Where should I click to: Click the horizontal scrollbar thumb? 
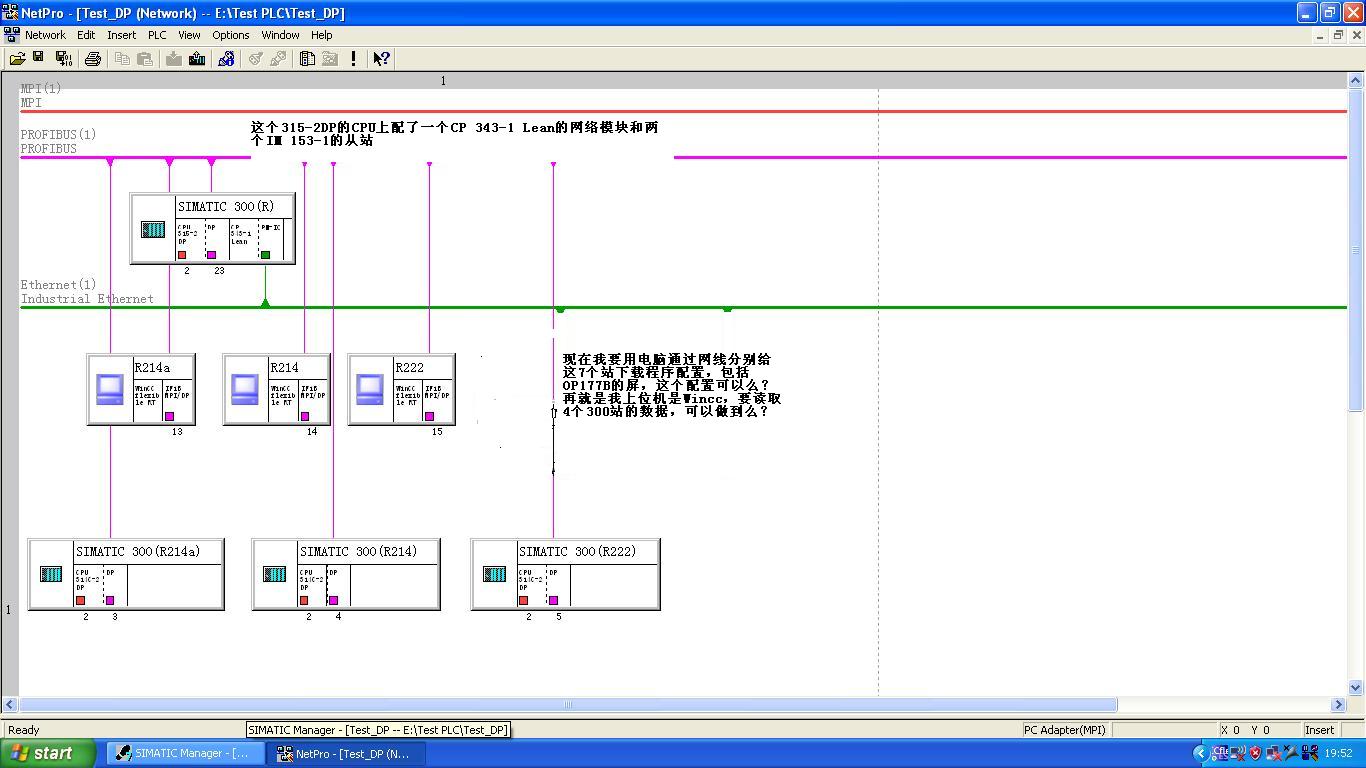(568, 705)
